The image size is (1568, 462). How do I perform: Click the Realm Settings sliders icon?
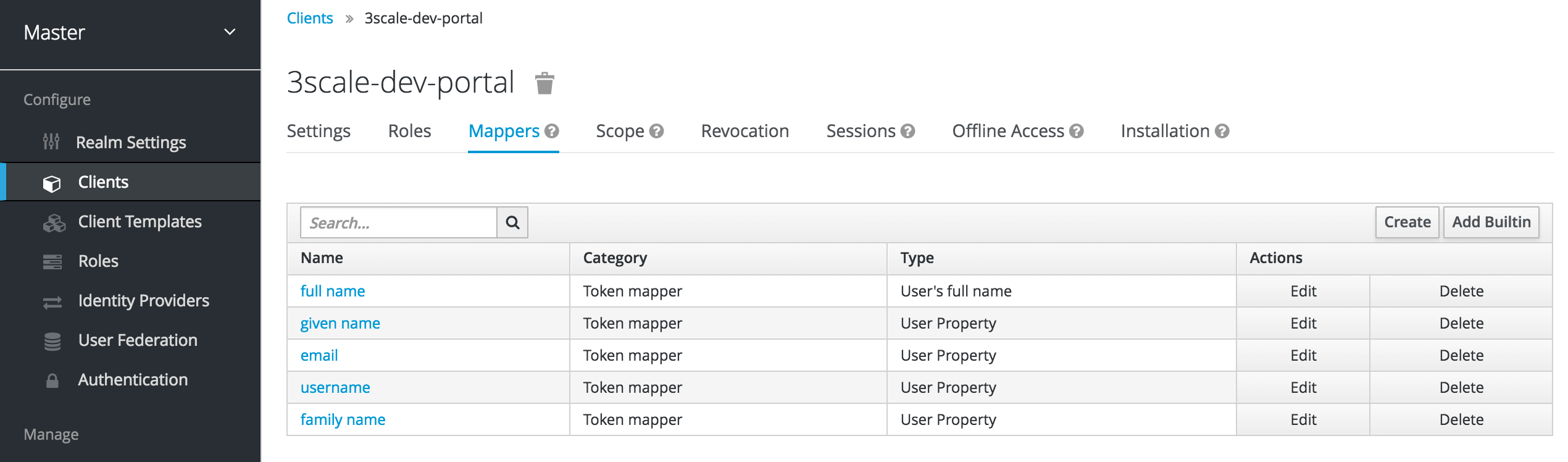tap(51, 142)
